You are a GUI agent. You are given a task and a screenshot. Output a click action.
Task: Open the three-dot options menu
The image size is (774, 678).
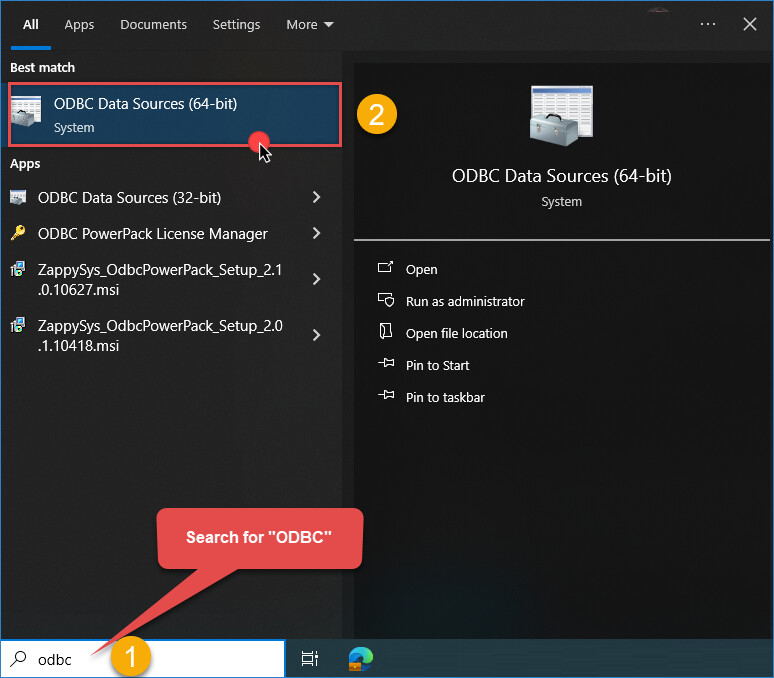708,24
